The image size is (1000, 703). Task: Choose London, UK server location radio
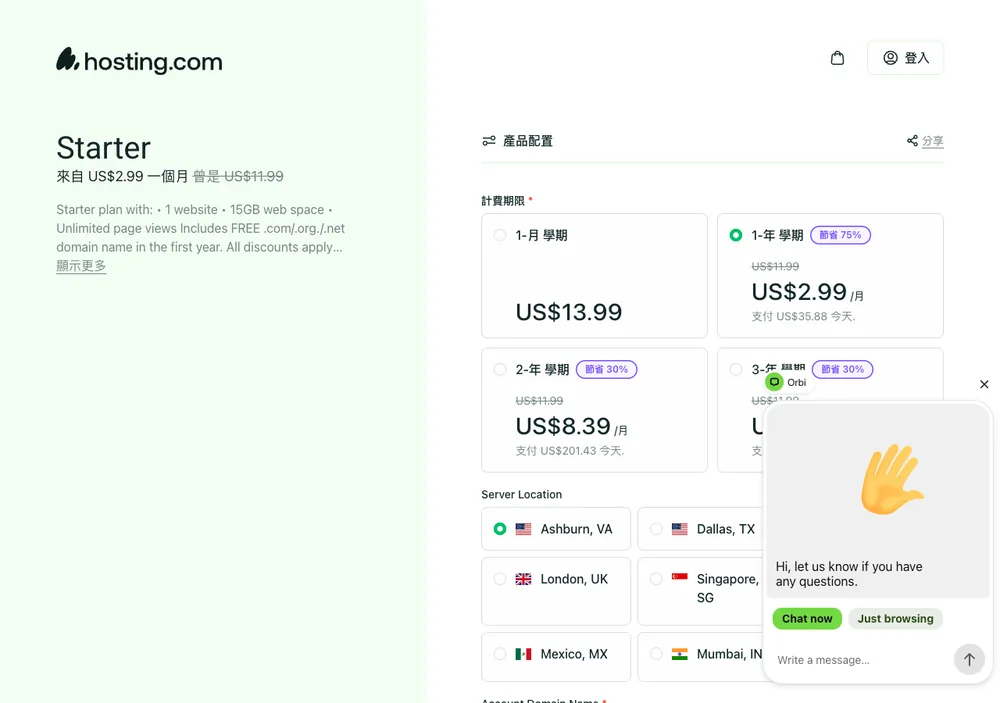pos(500,579)
